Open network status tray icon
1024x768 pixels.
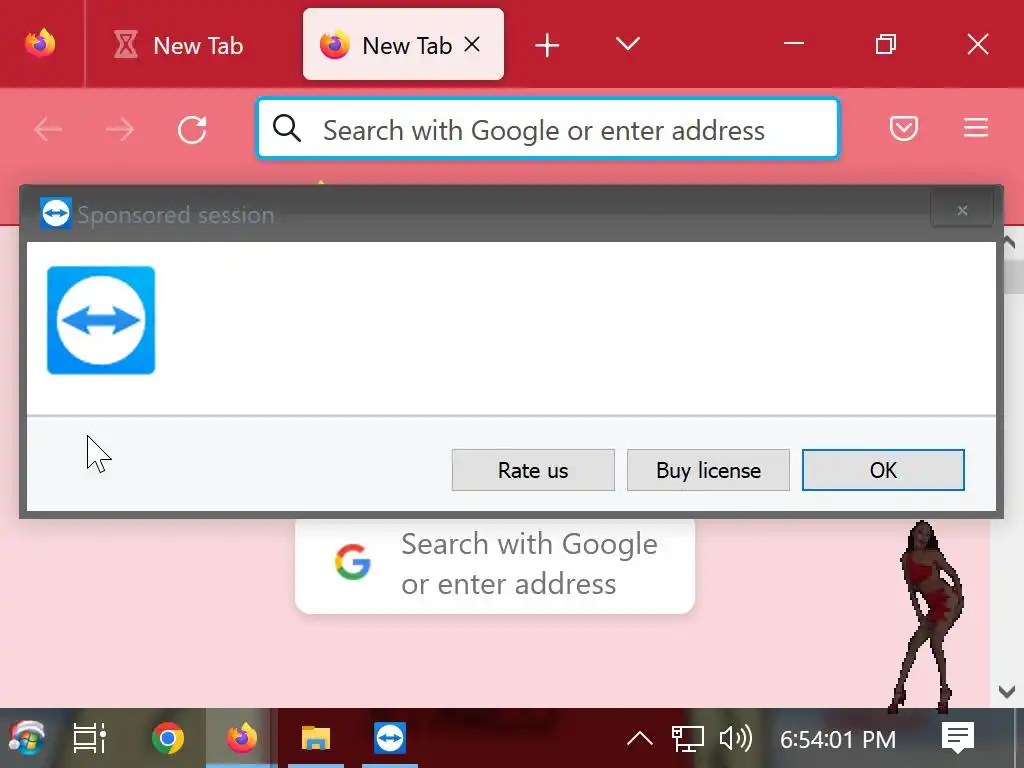688,739
